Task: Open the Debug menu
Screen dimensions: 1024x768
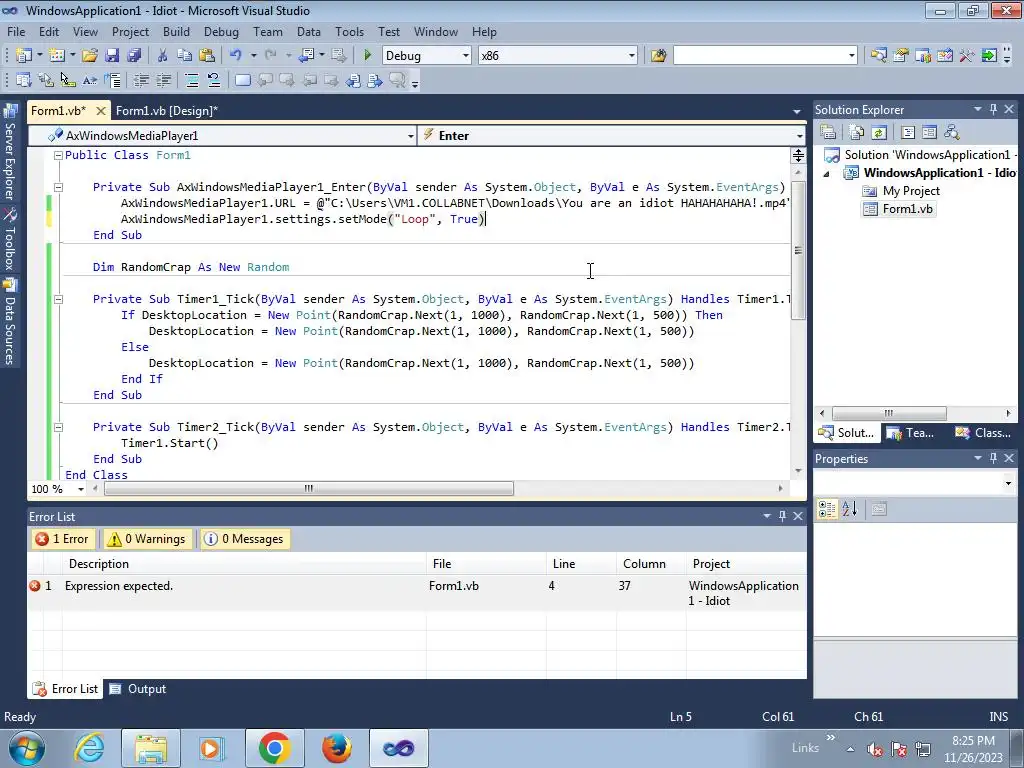Action: [x=221, y=31]
